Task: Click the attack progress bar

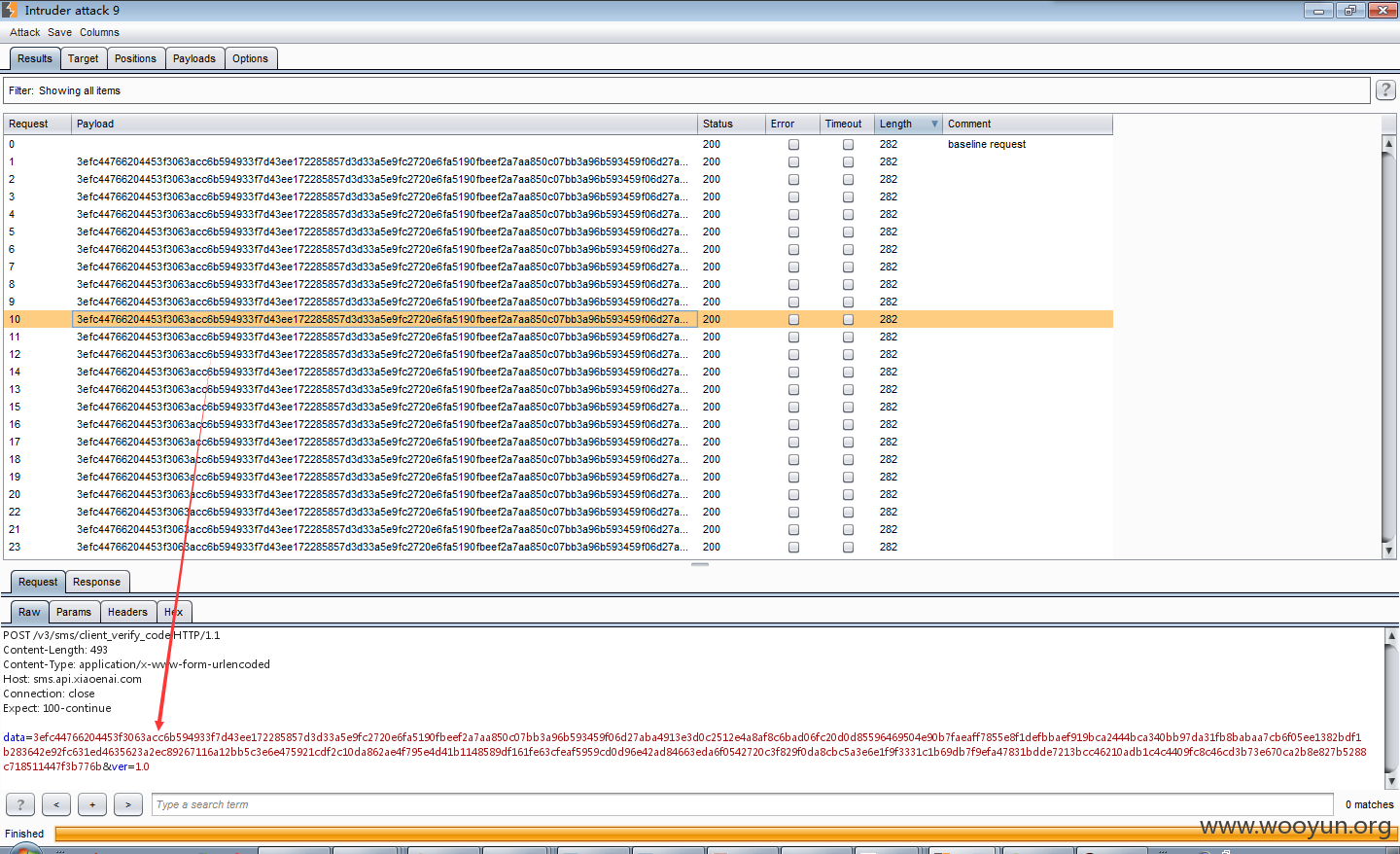Action: tap(726, 834)
